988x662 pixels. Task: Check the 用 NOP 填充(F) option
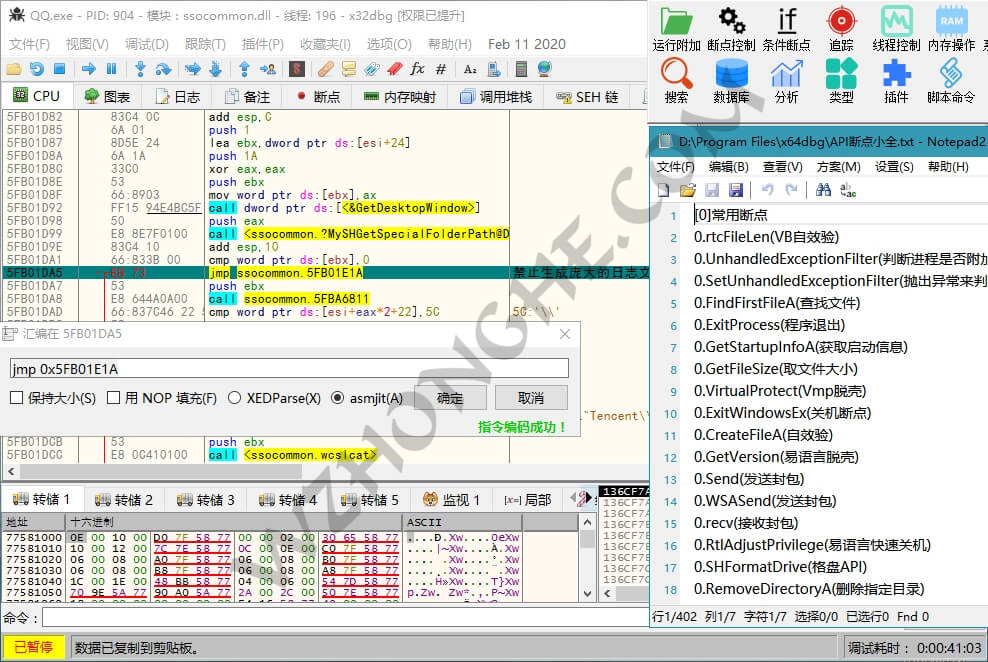(113, 398)
